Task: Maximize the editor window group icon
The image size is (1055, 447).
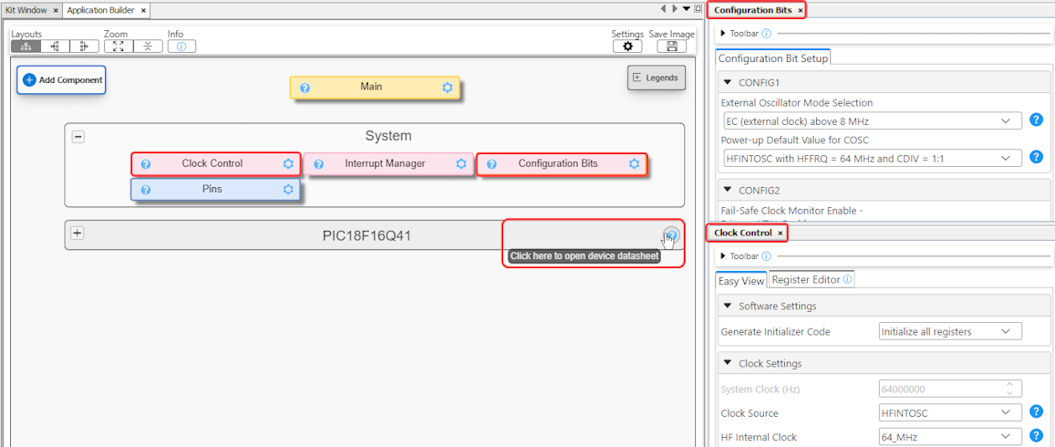Action: pos(698,9)
